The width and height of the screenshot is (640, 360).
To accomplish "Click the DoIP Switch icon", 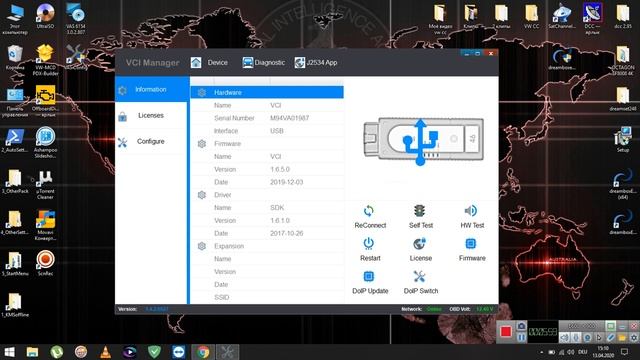I will pos(419,276).
